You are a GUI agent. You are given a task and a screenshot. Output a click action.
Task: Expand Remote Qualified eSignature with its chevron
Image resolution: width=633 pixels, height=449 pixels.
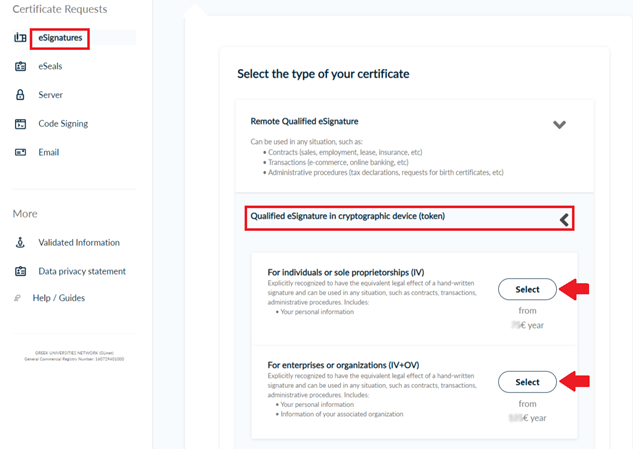pos(559,125)
